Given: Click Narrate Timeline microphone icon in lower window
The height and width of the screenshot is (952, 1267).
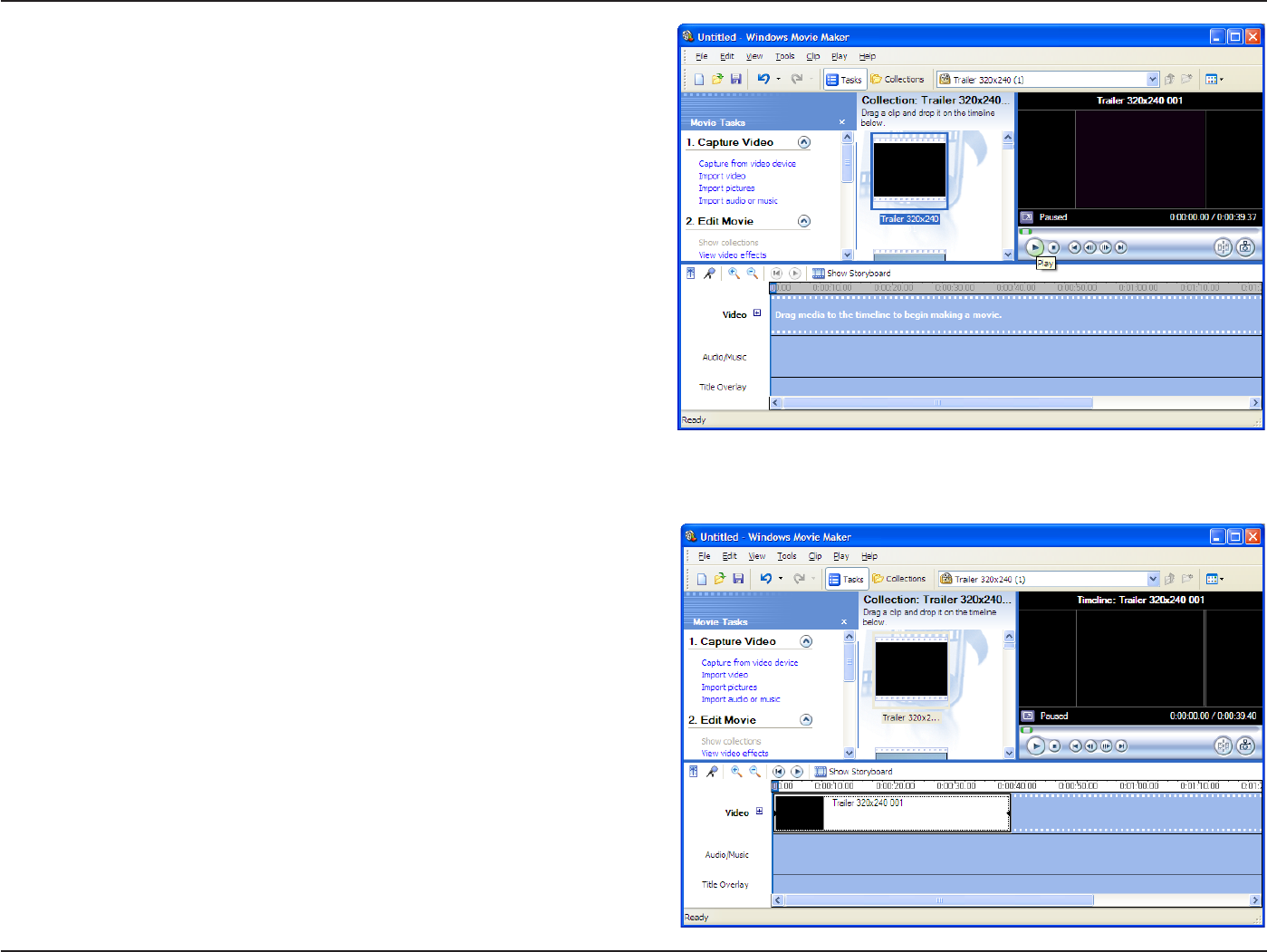Looking at the screenshot, I should [x=713, y=772].
